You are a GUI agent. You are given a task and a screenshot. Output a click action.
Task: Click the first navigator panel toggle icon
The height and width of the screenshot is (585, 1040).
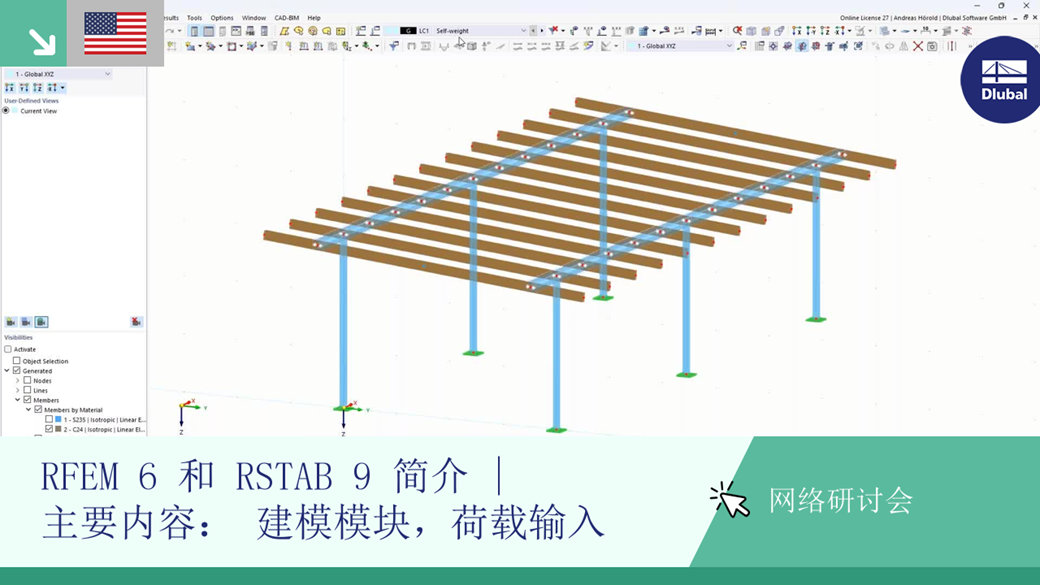(194, 31)
